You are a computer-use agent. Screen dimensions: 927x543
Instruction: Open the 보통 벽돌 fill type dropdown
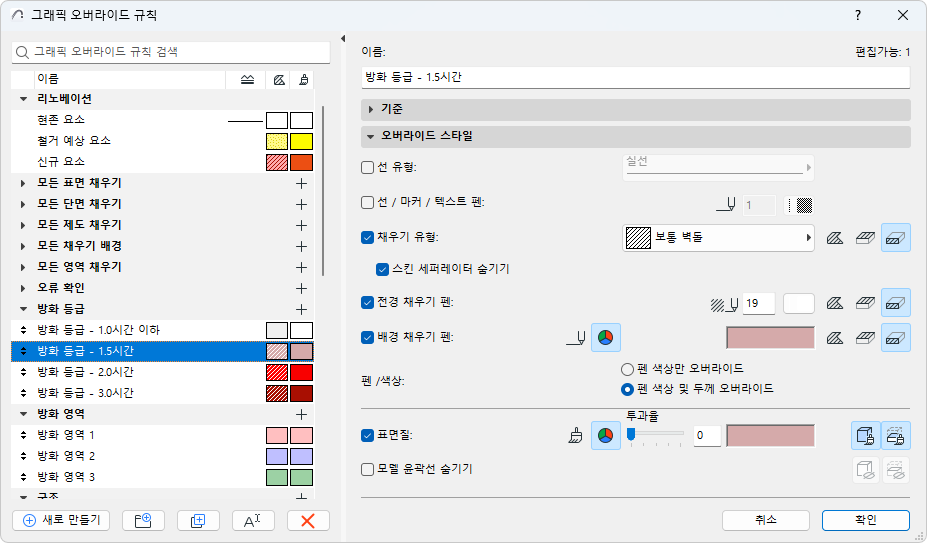[x=718, y=238]
